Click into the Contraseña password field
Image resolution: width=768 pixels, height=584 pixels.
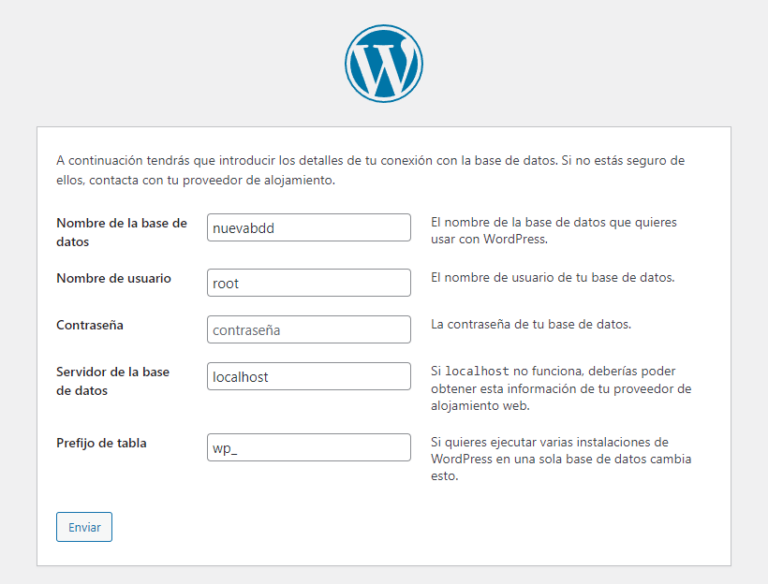pos(309,329)
